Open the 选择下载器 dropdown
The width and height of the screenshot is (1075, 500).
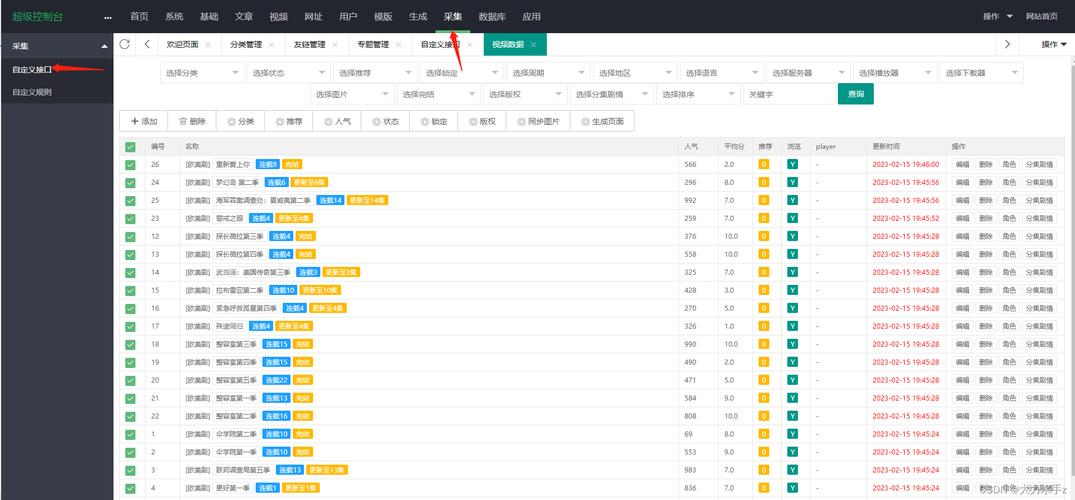point(982,73)
